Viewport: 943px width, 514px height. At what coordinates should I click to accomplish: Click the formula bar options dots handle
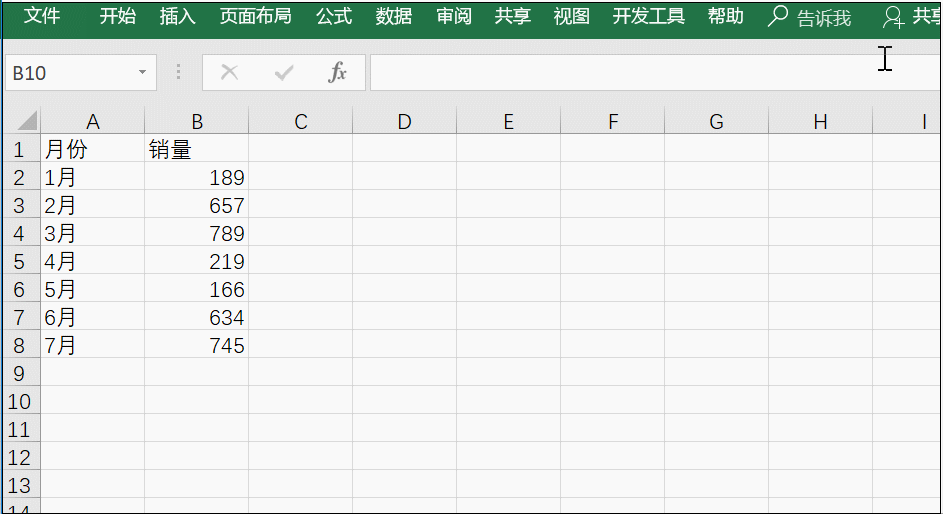[179, 72]
